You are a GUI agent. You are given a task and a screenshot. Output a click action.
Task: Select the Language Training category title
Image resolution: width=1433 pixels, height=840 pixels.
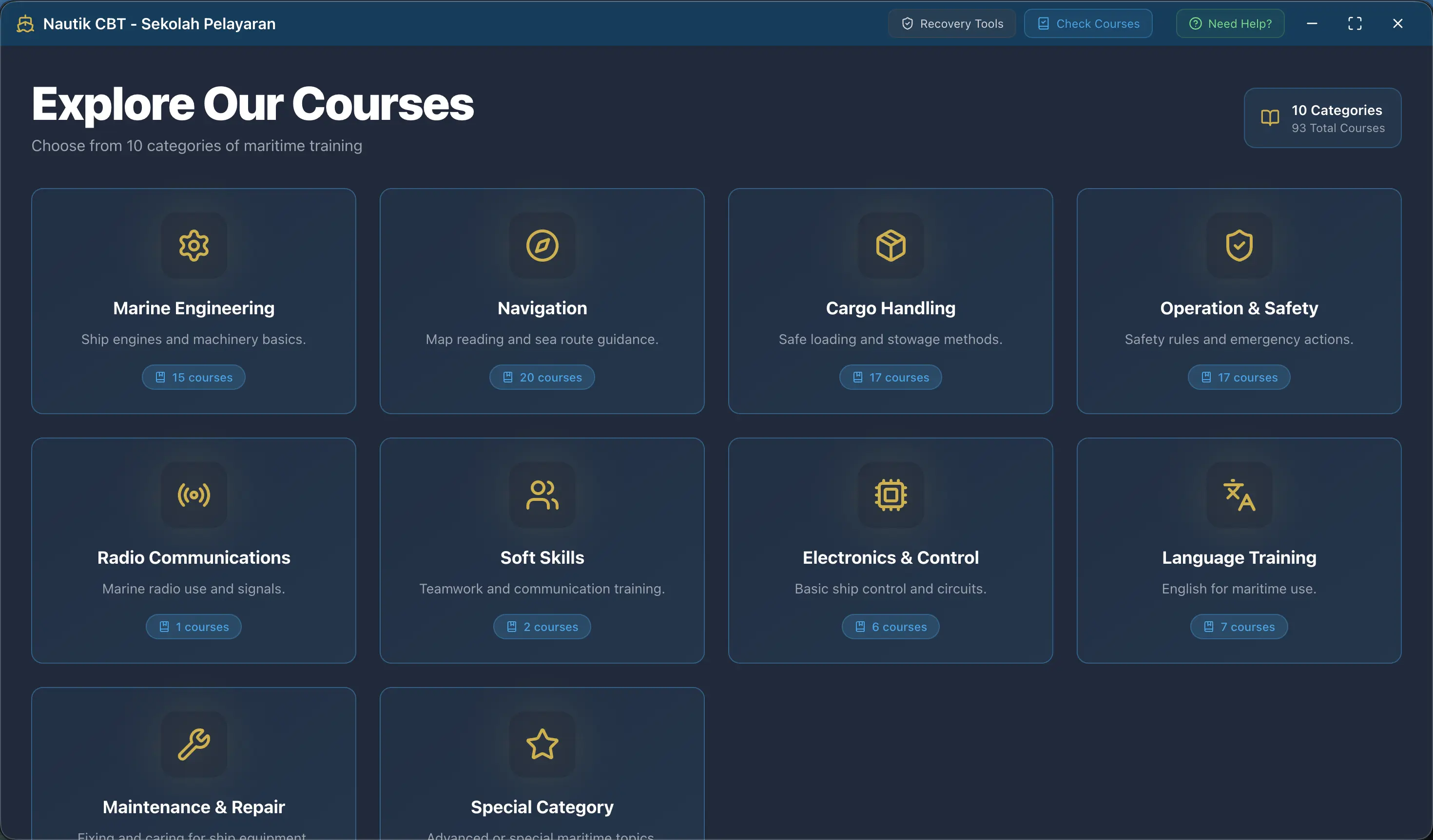[1239, 557]
